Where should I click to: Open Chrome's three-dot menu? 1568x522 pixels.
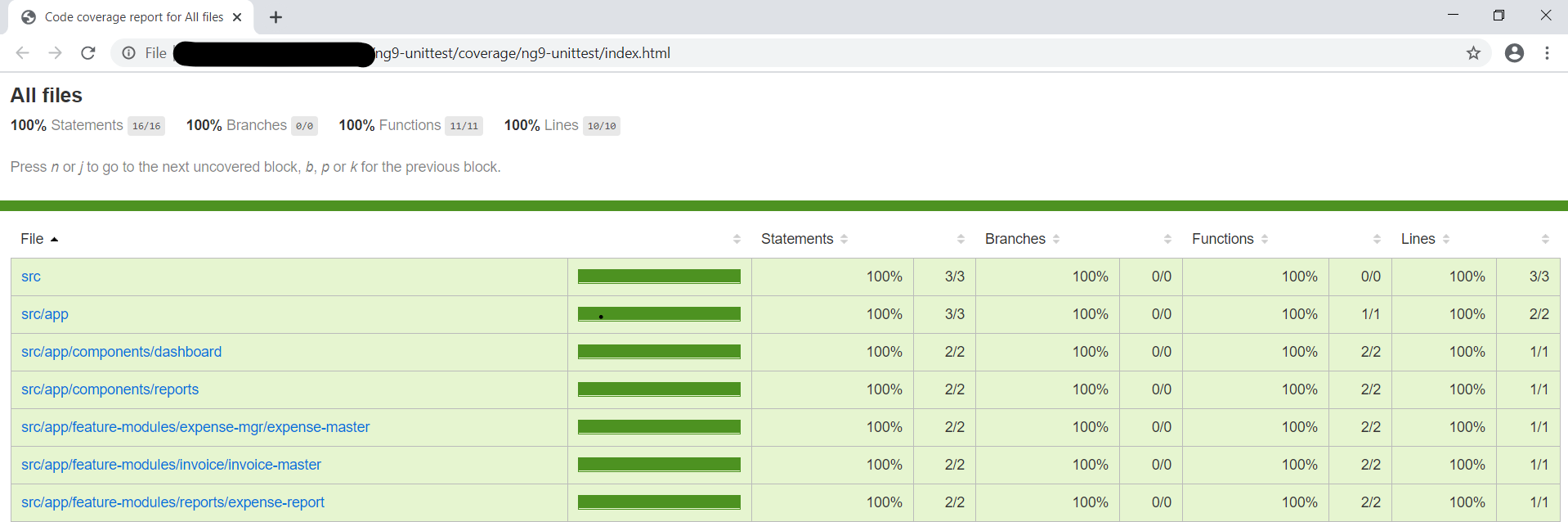1547,53
